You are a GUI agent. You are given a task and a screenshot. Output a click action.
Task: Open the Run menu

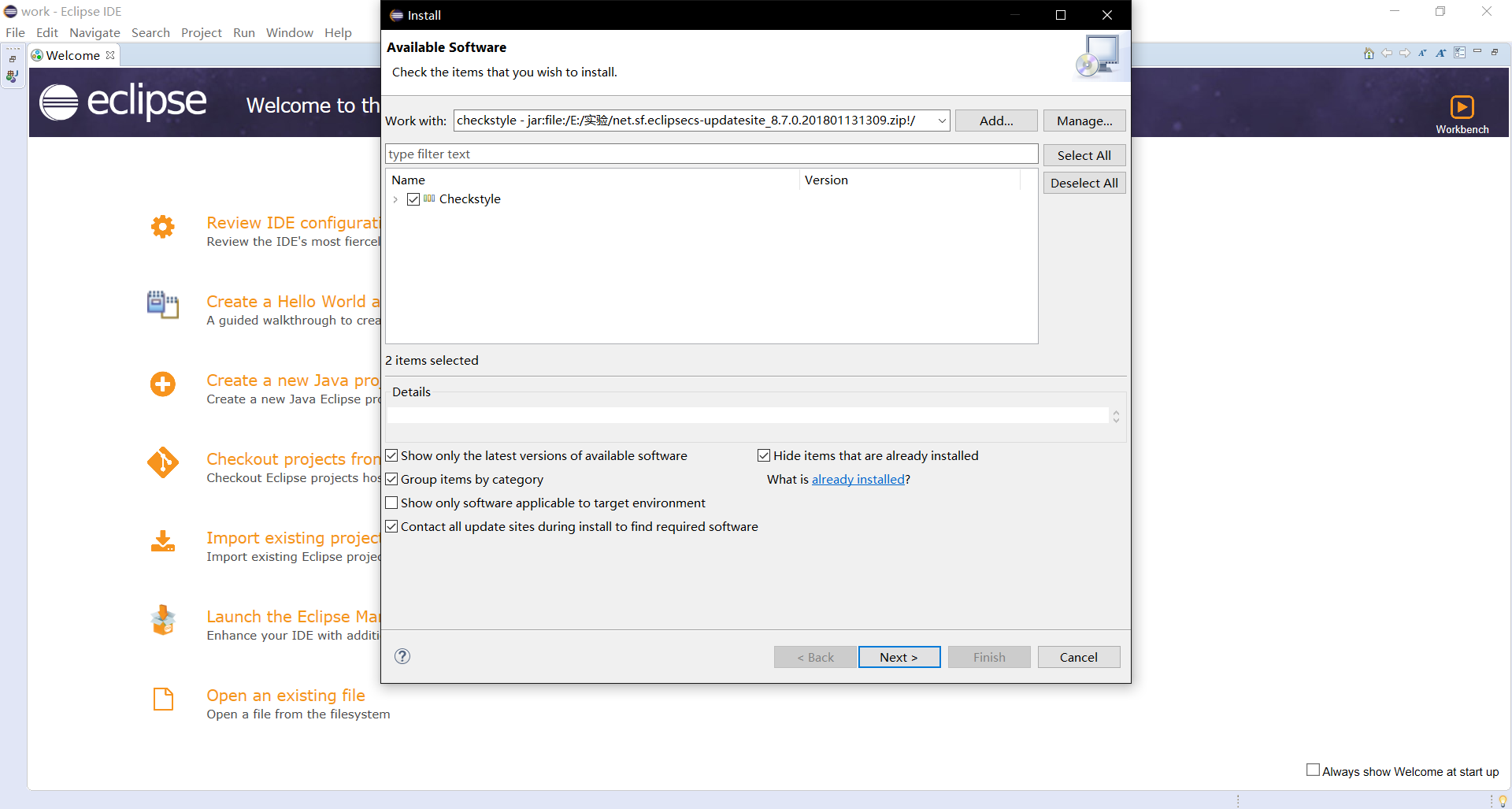[x=243, y=32]
